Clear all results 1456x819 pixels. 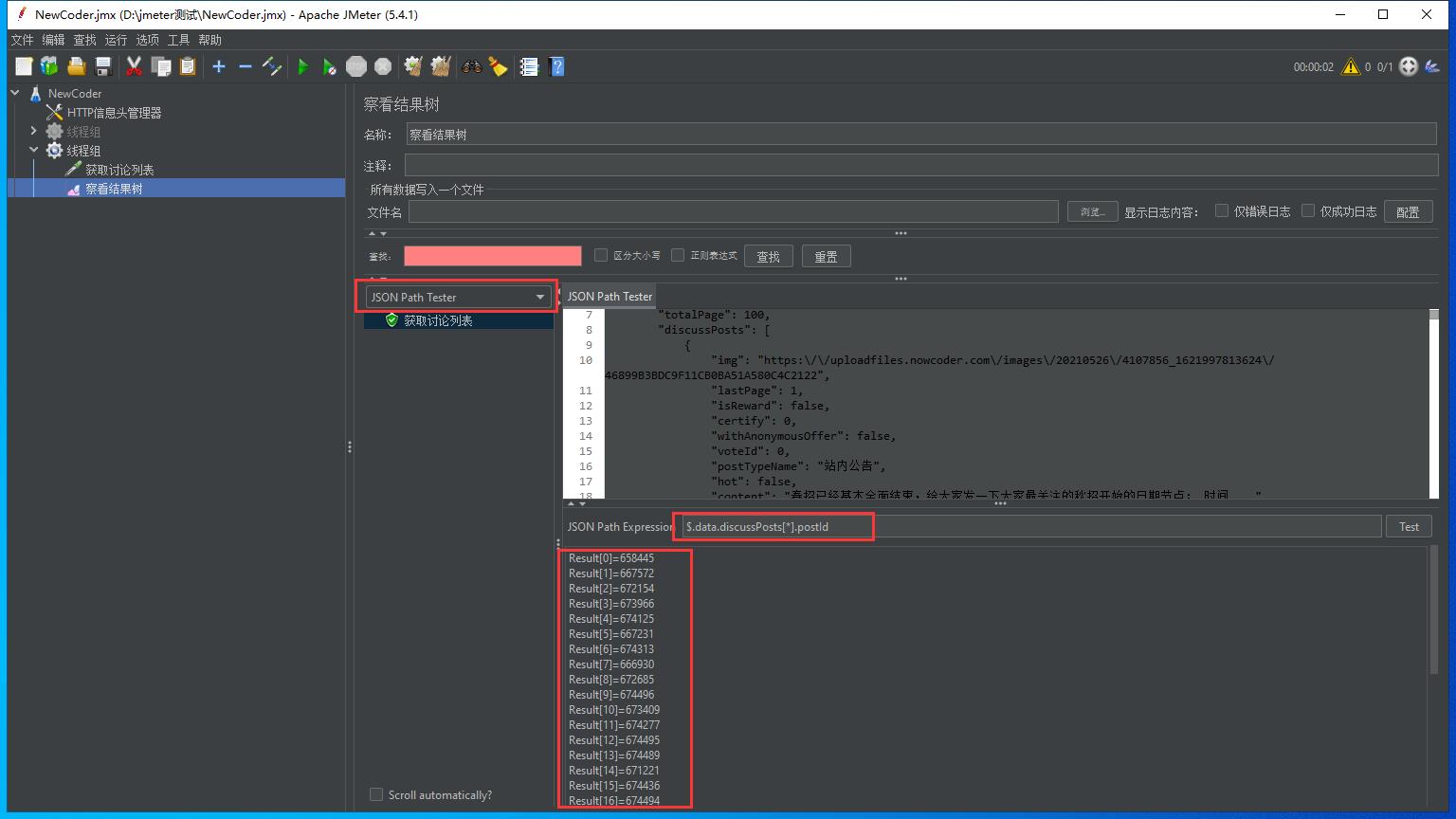coord(441,66)
